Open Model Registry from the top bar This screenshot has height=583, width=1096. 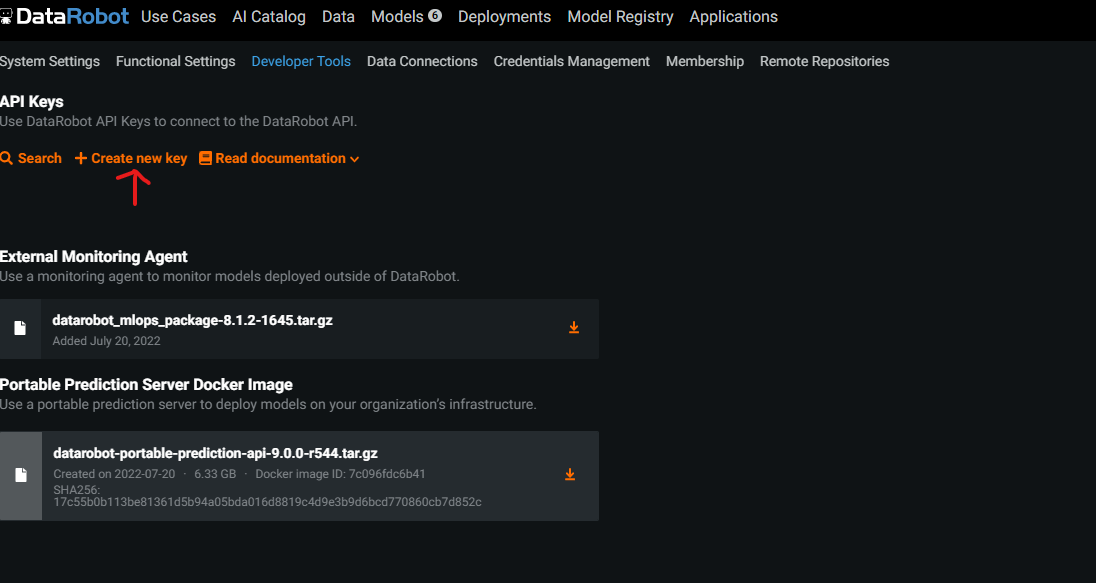click(x=620, y=16)
